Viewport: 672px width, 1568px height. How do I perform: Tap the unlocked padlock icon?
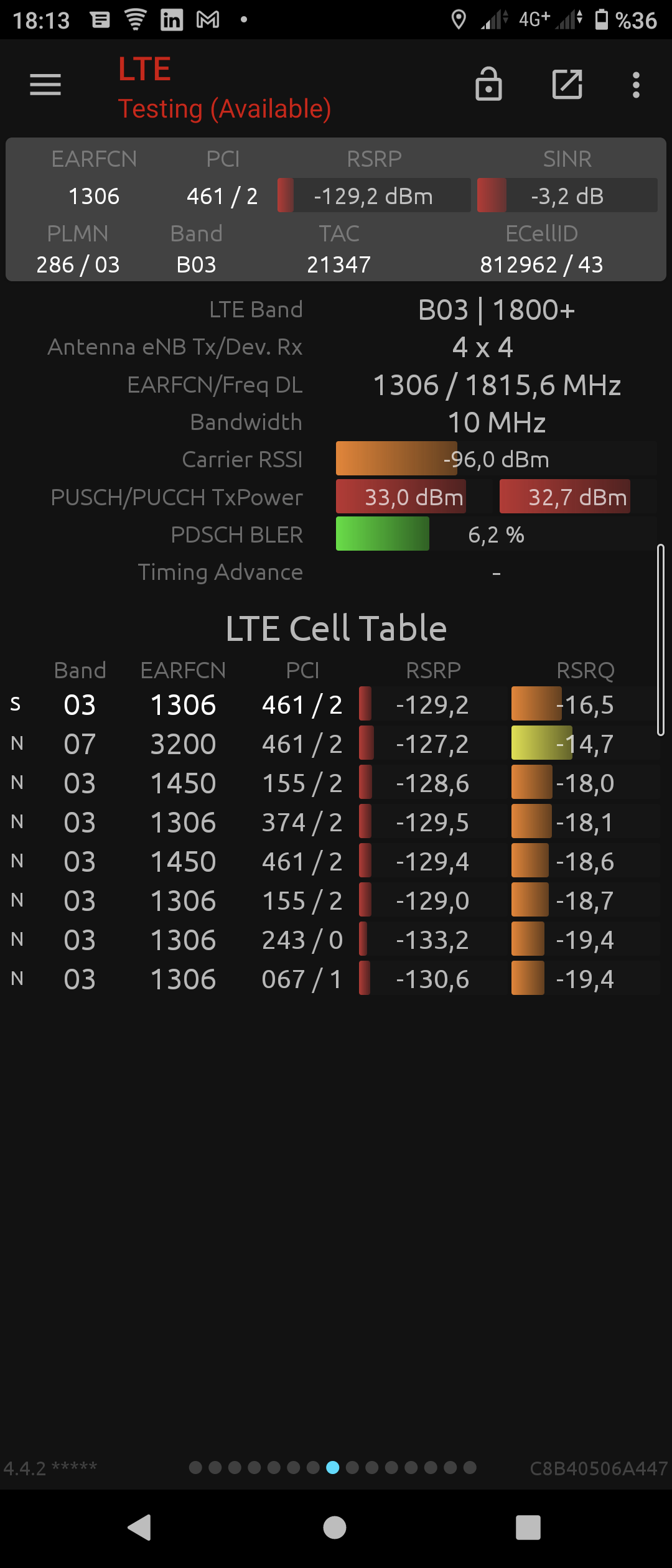[x=488, y=84]
